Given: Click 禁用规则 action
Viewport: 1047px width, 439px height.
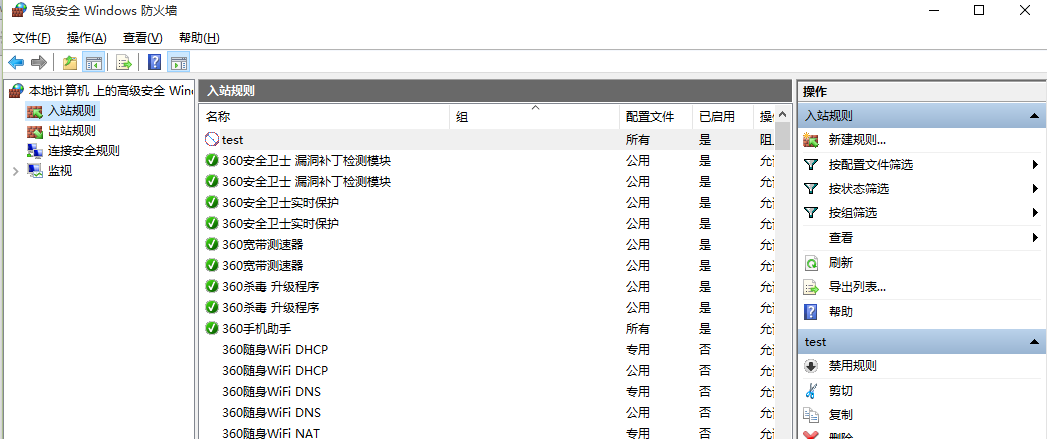Looking at the screenshot, I should 853,366.
